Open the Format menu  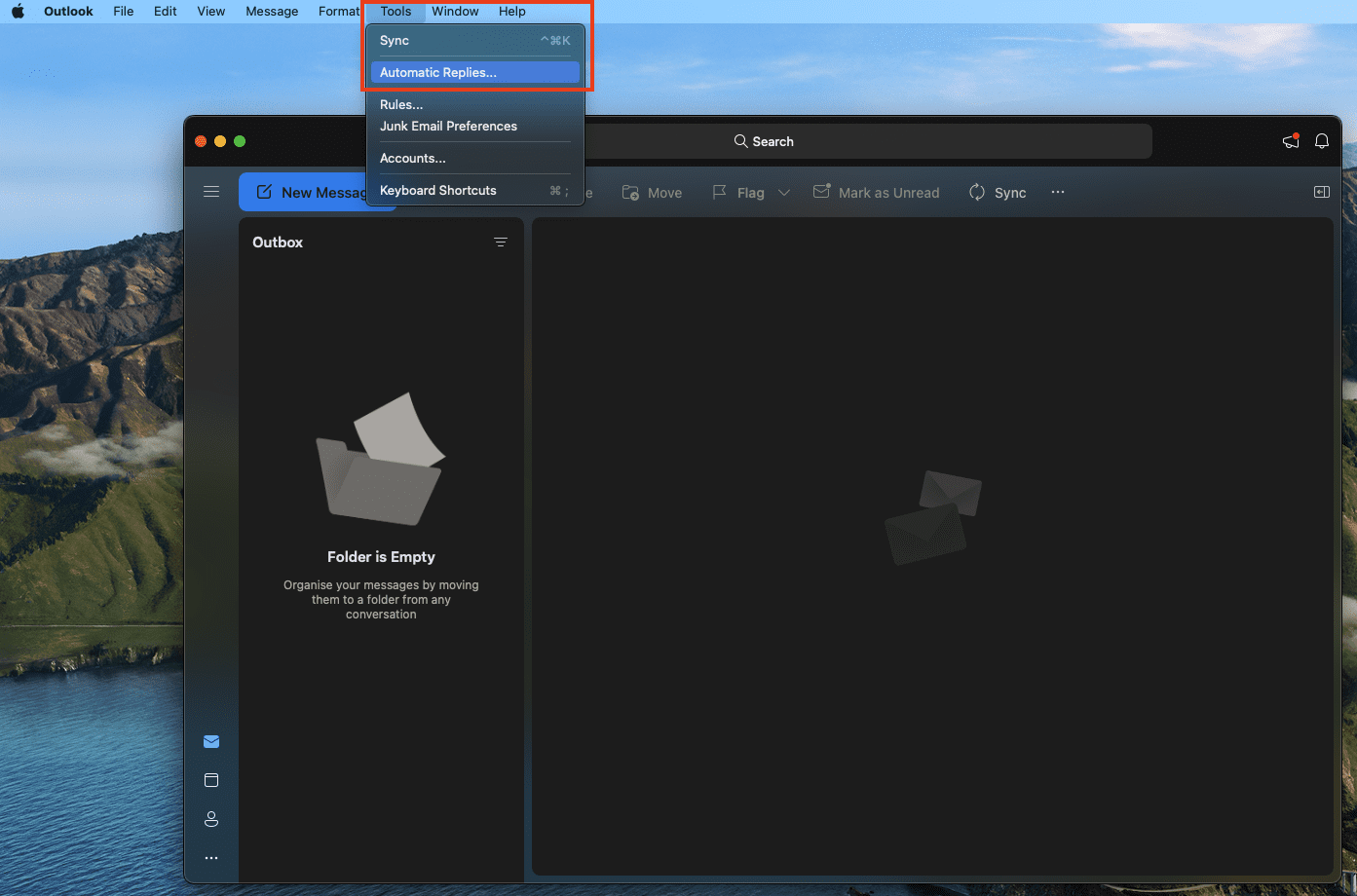tap(339, 12)
